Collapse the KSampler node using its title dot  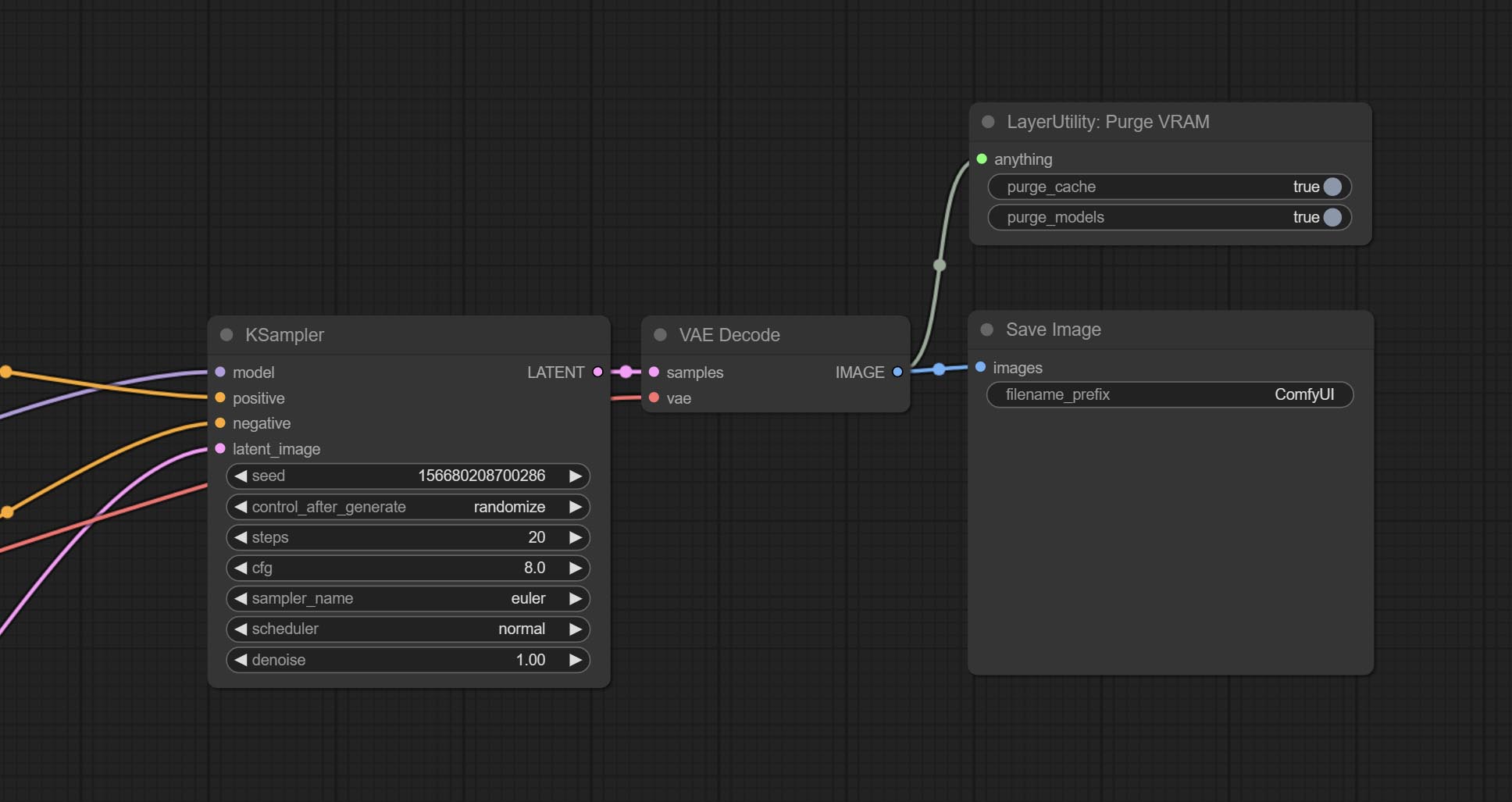click(x=226, y=335)
